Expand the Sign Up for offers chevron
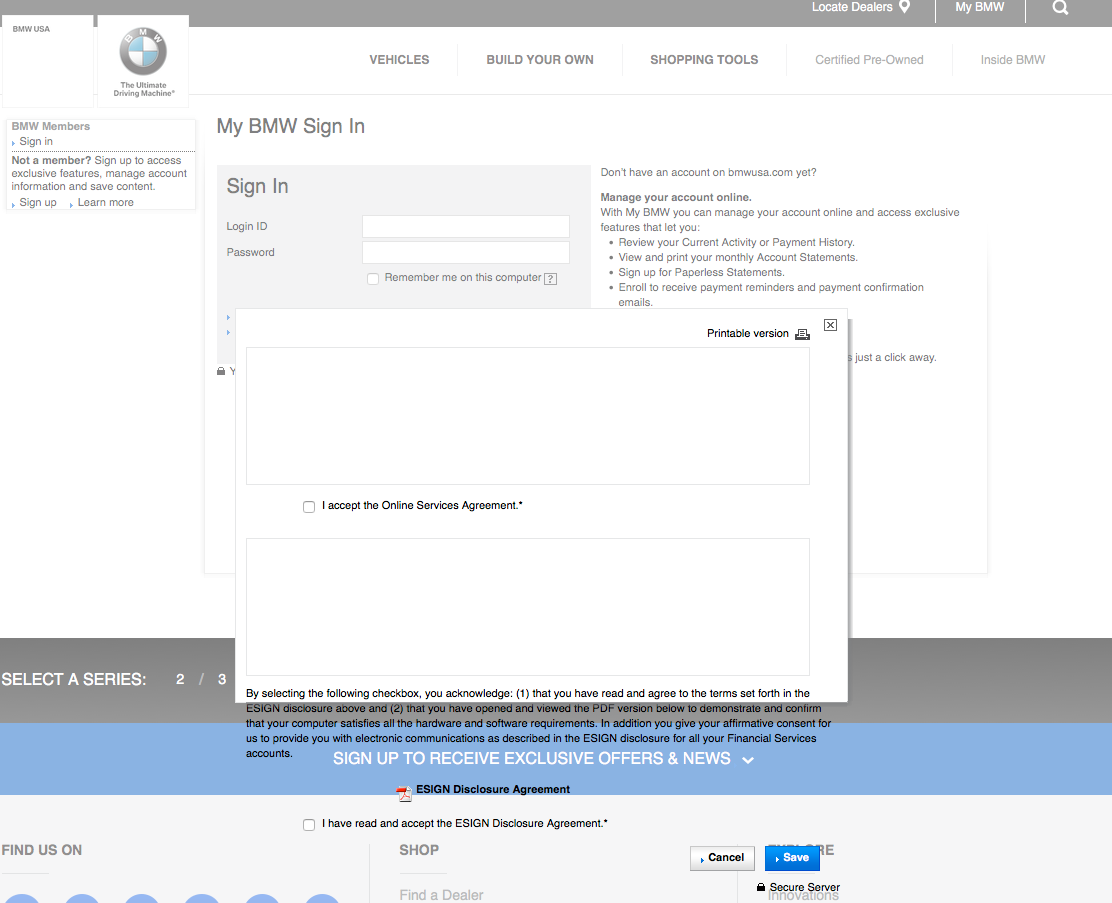Image resolution: width=1112 pixels, height=903 pixels. 747,760
